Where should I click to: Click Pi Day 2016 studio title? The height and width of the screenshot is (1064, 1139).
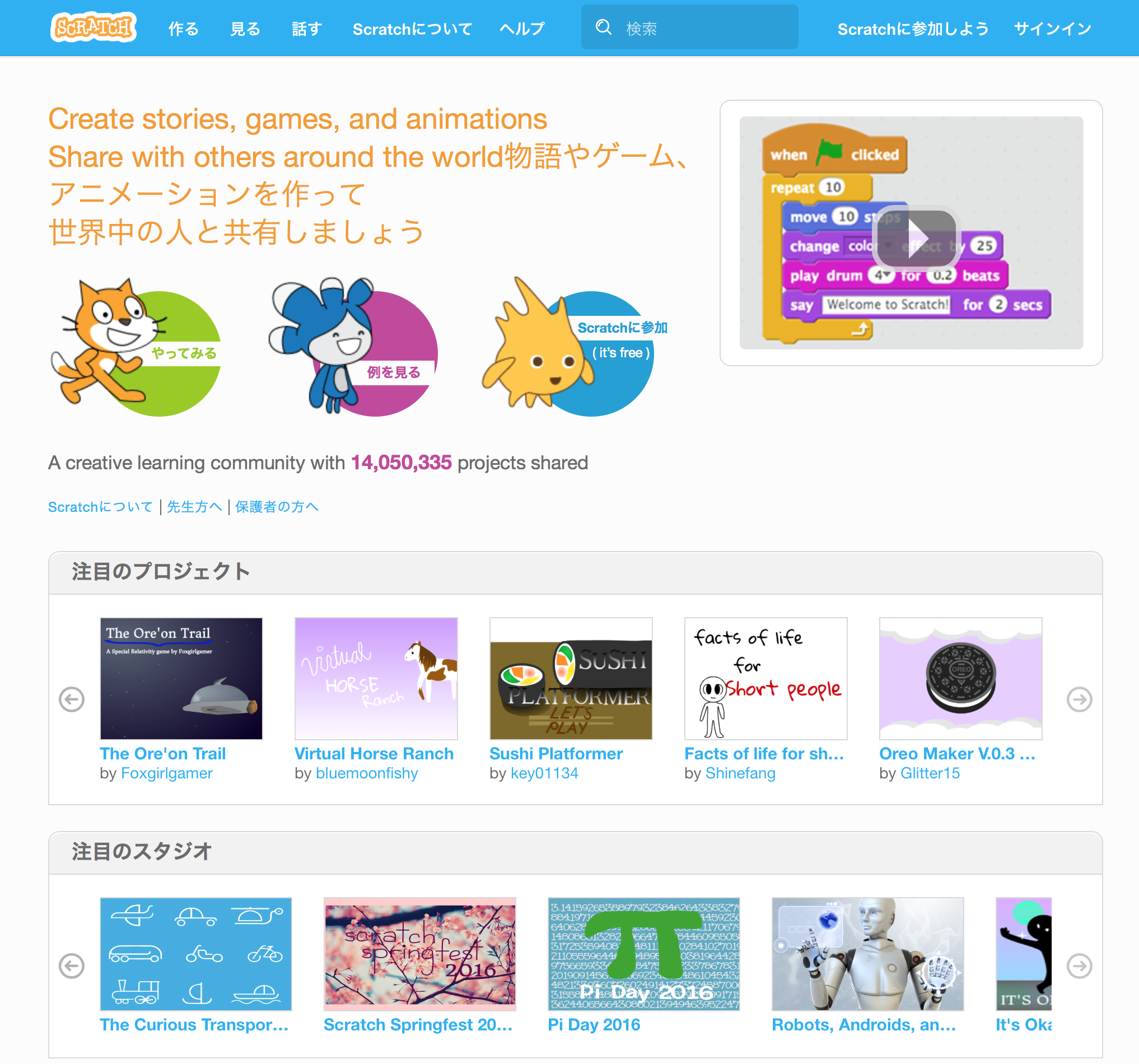coord(594,1024)
